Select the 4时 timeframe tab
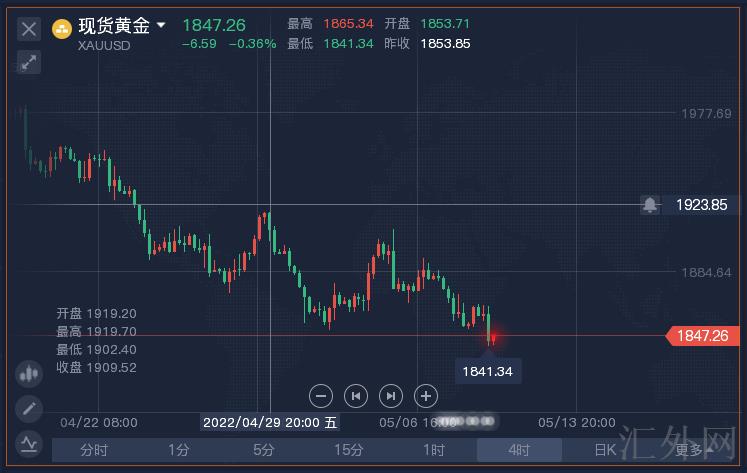 [x=519, y=450]
